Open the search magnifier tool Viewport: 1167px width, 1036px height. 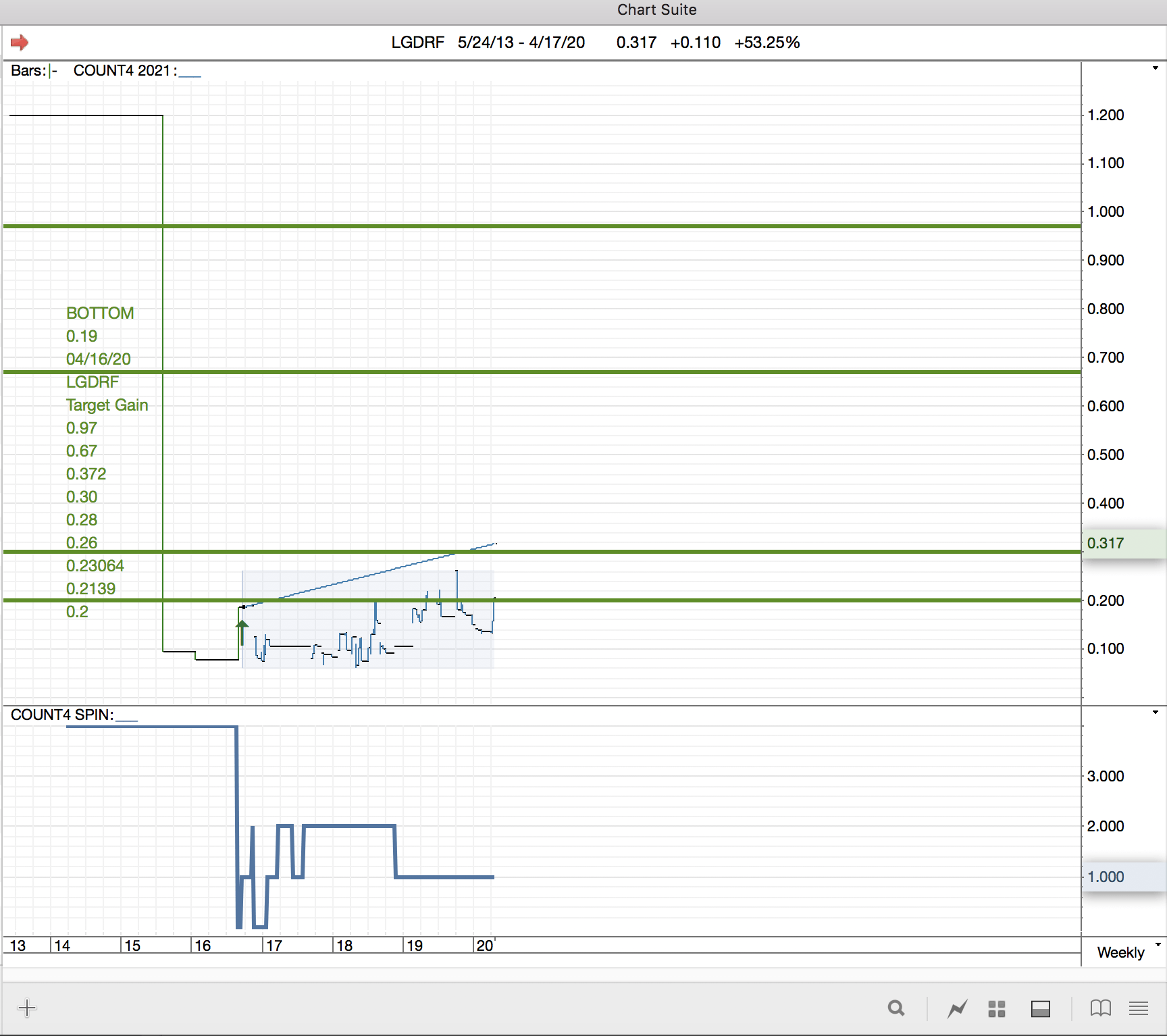[x=896, y=1008]
